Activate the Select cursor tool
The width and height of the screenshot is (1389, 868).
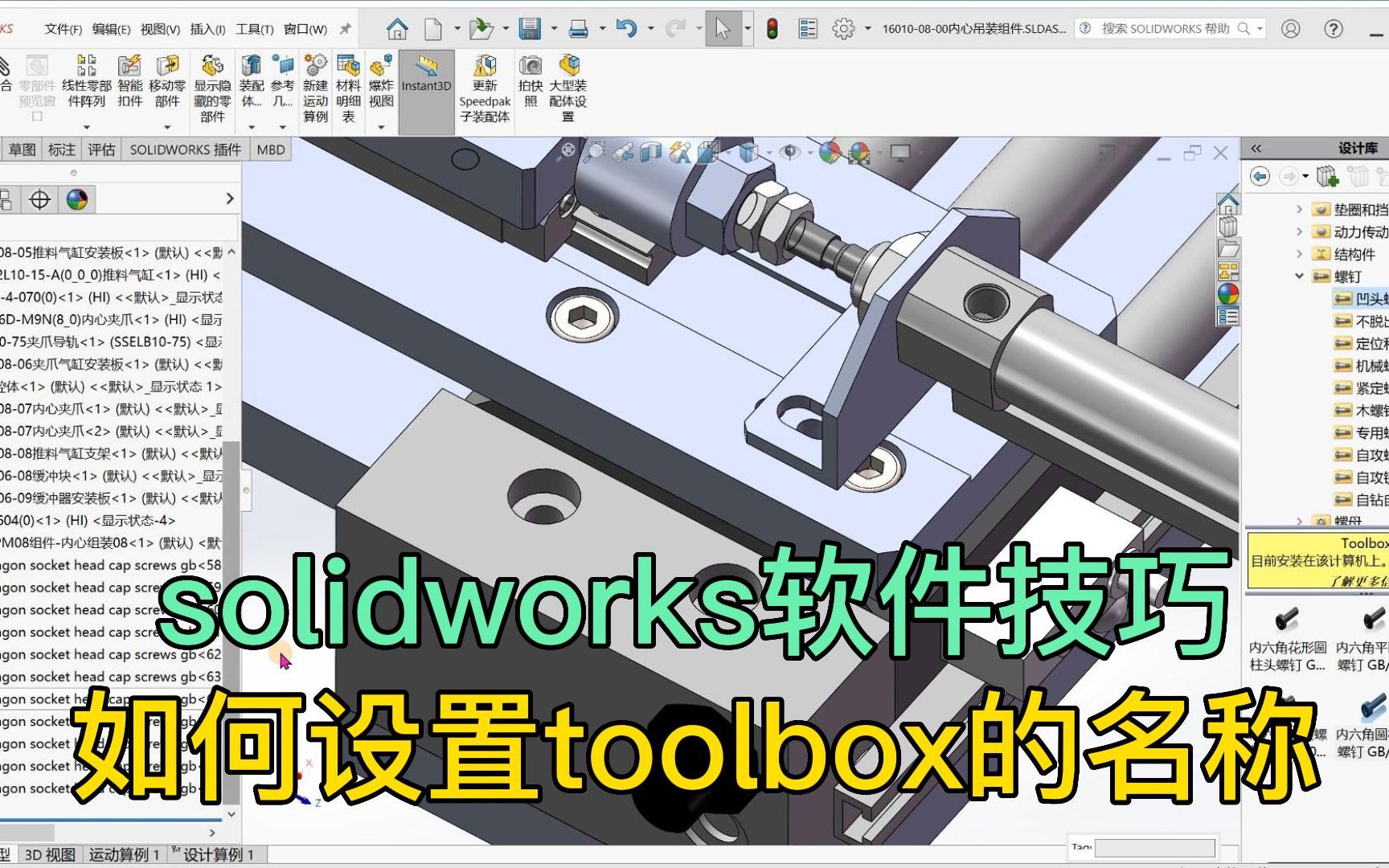(x=723, y=29)
